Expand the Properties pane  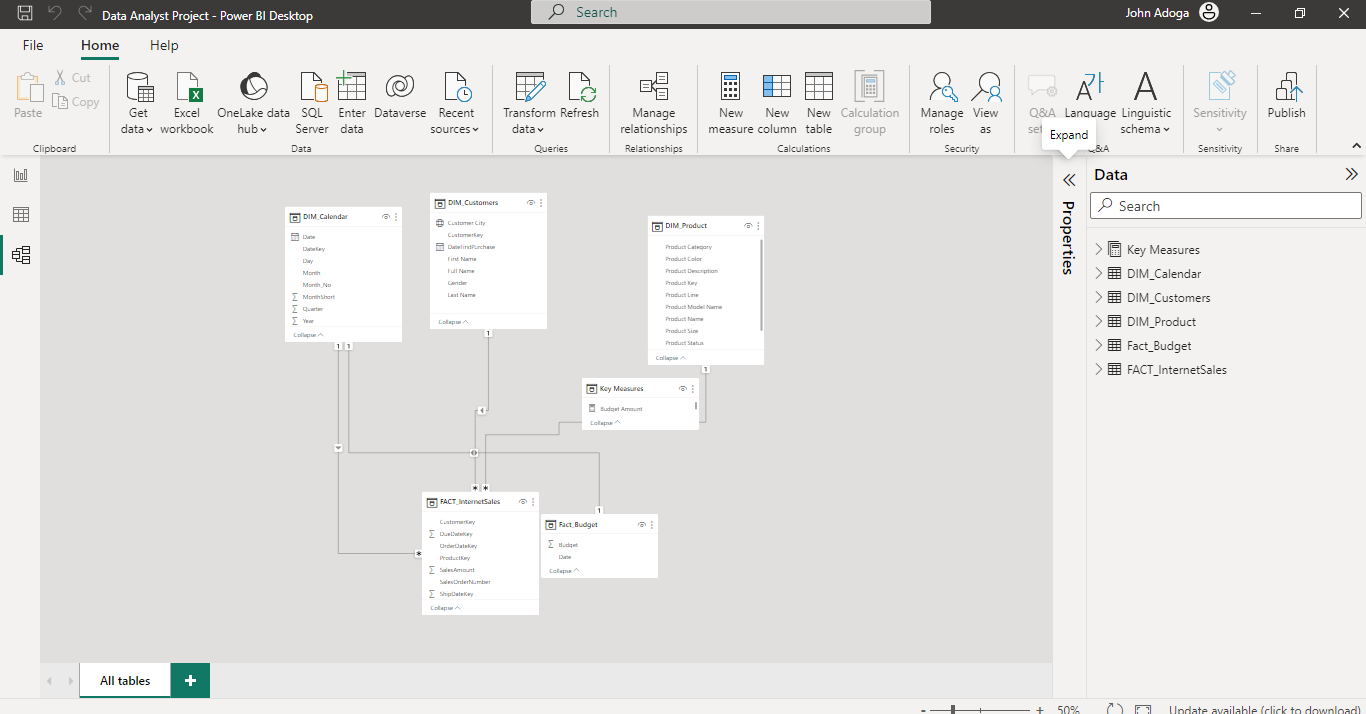(1069, 180)
